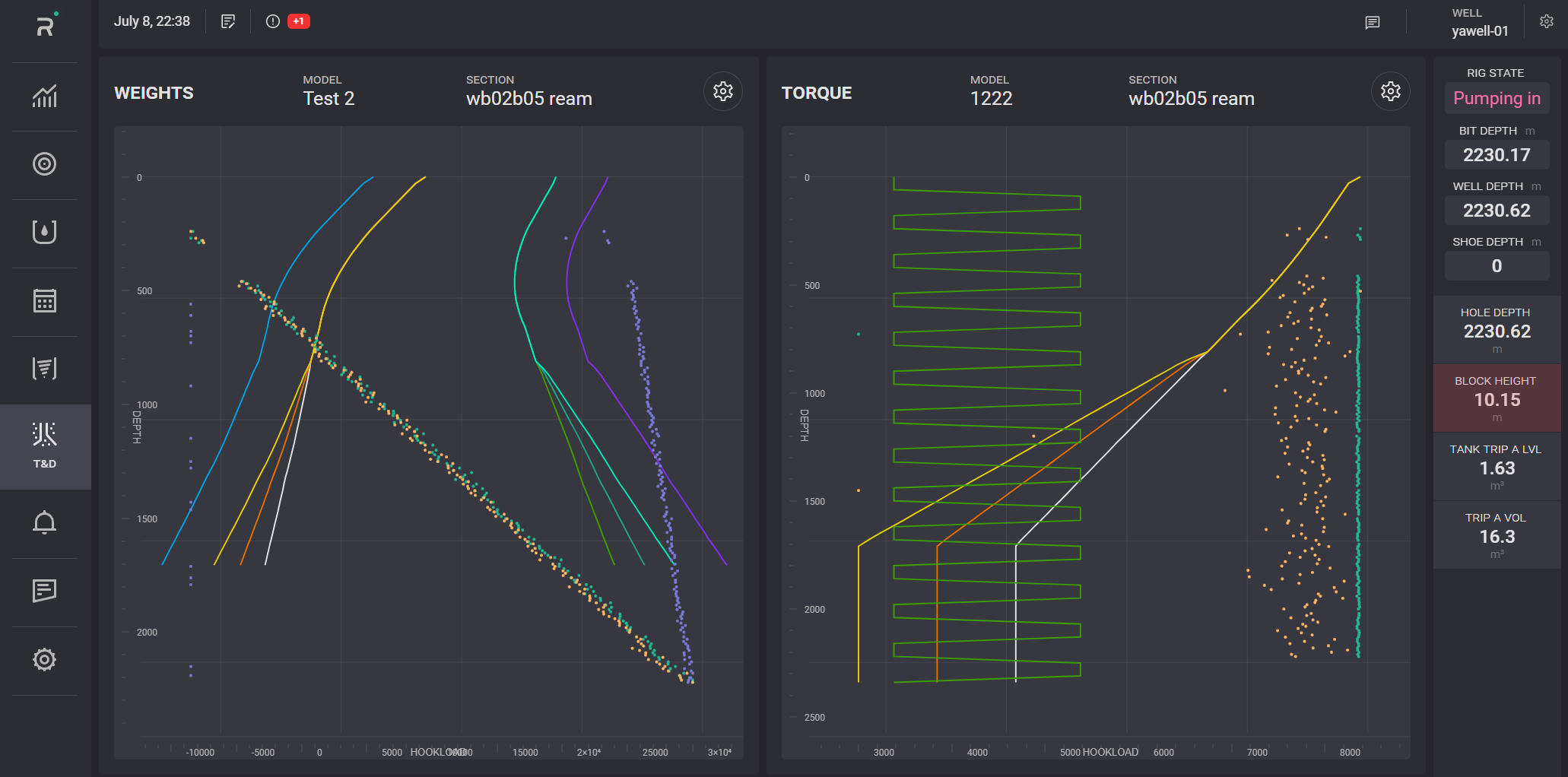The image size is (1568, 777).
Task: Open the chart analytics sidebar icon
Action: coord(45,97)
